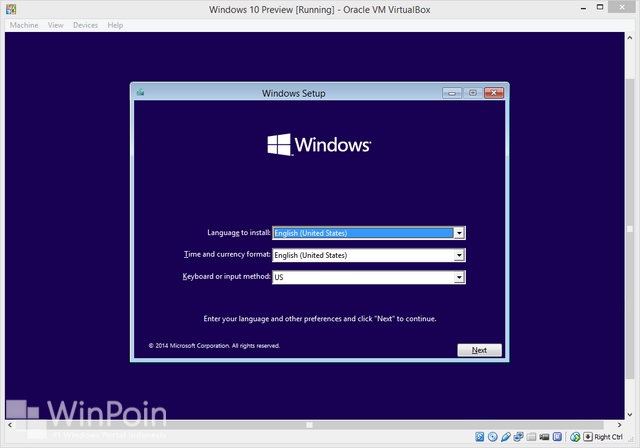This screenshot has height=448, width=640.
Task: Click the Next button in Windows Setup
Action: pos(479,350)
